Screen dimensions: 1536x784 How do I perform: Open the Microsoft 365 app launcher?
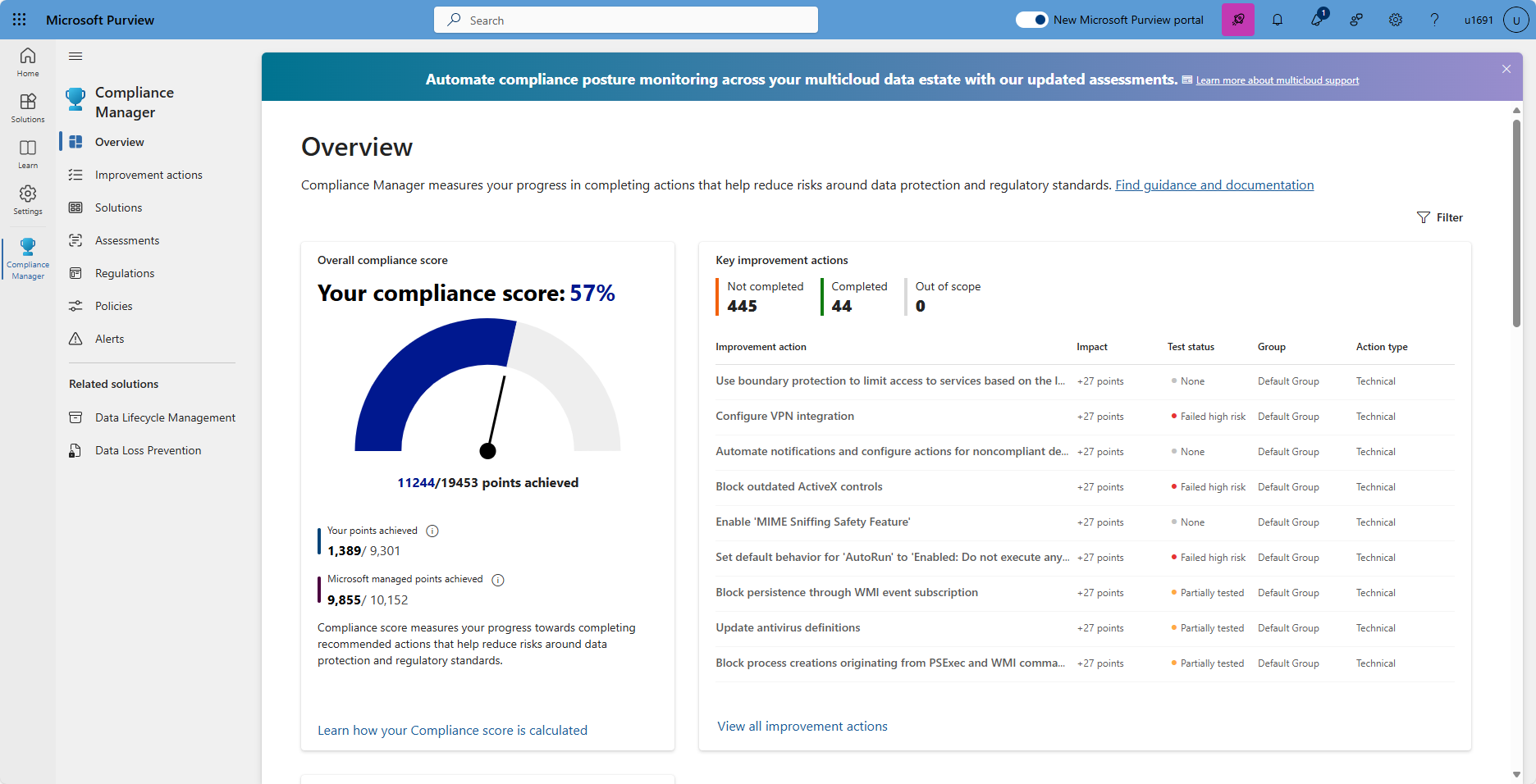(x=18, y=19)
